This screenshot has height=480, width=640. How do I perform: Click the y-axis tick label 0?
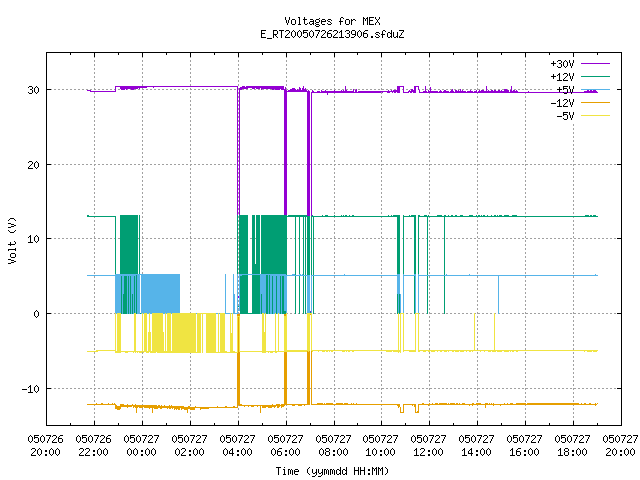tap(37, 313)
